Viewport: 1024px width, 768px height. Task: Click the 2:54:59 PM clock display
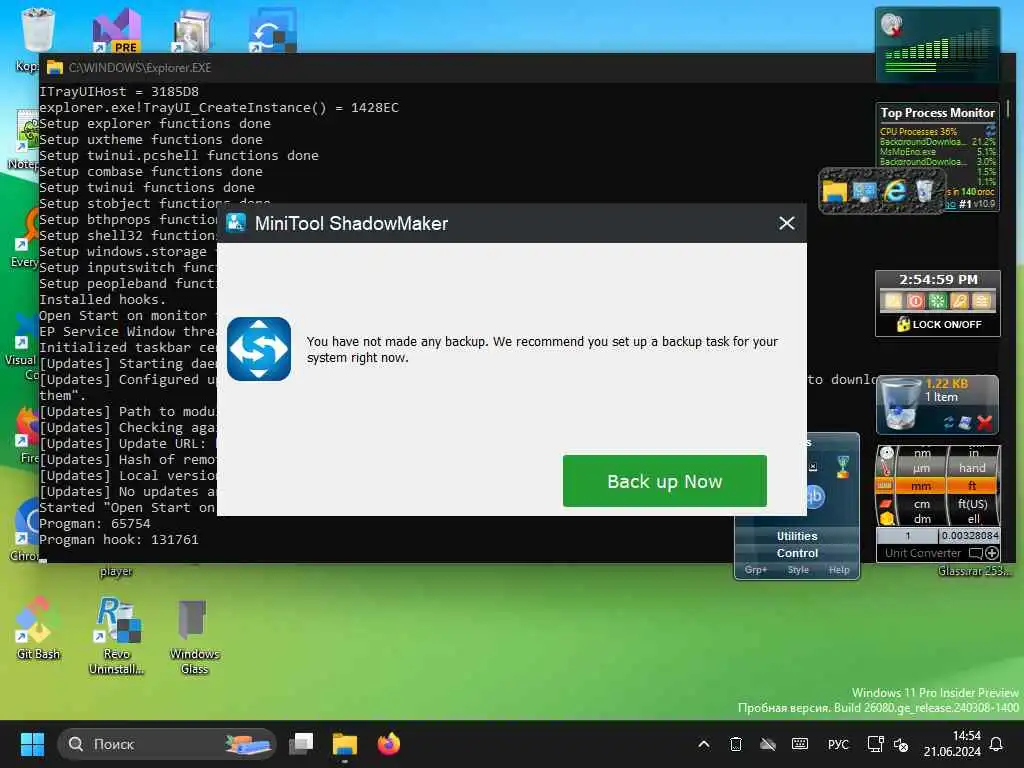click(938, 280)
